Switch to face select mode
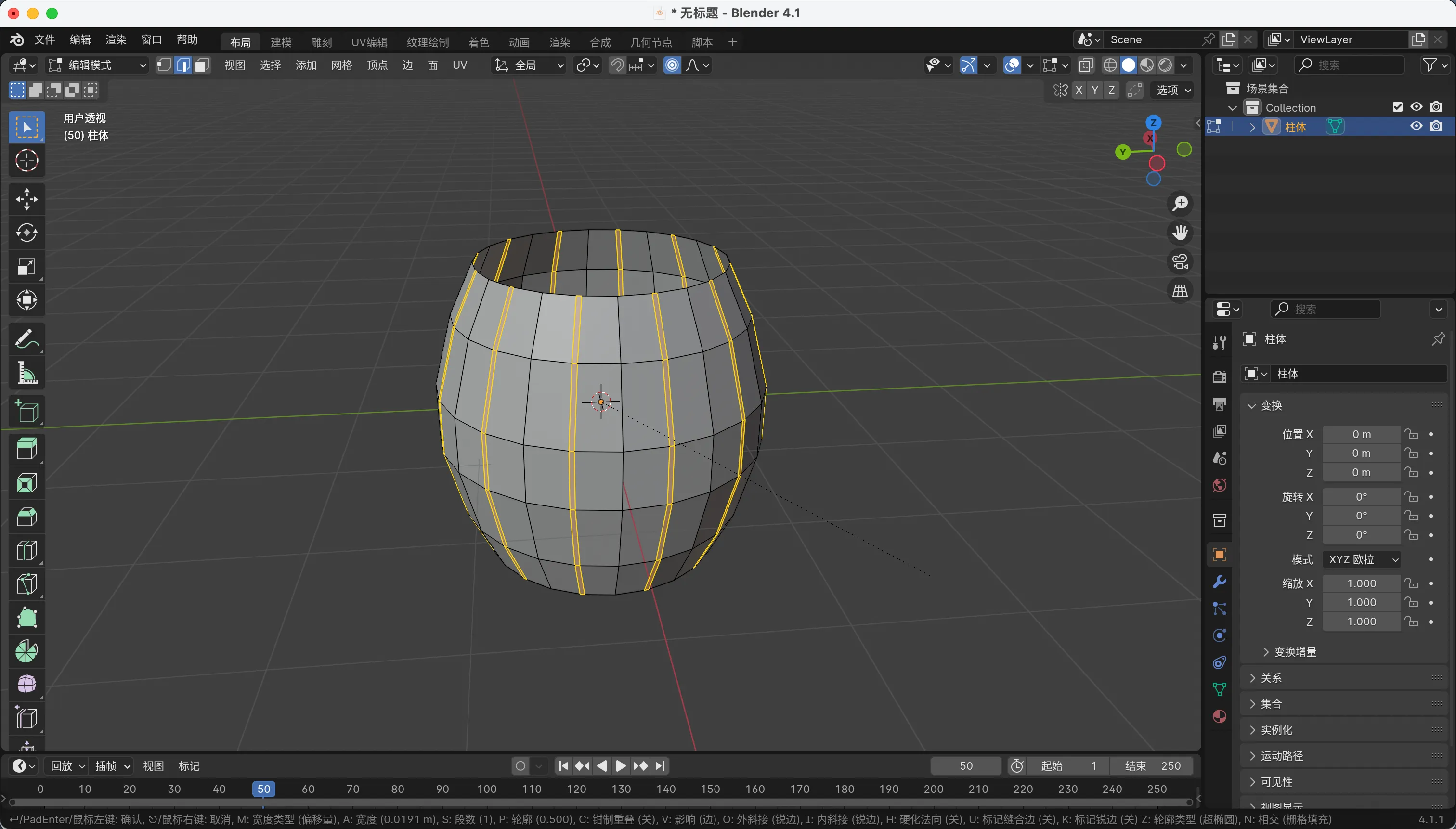 point(202,65)
